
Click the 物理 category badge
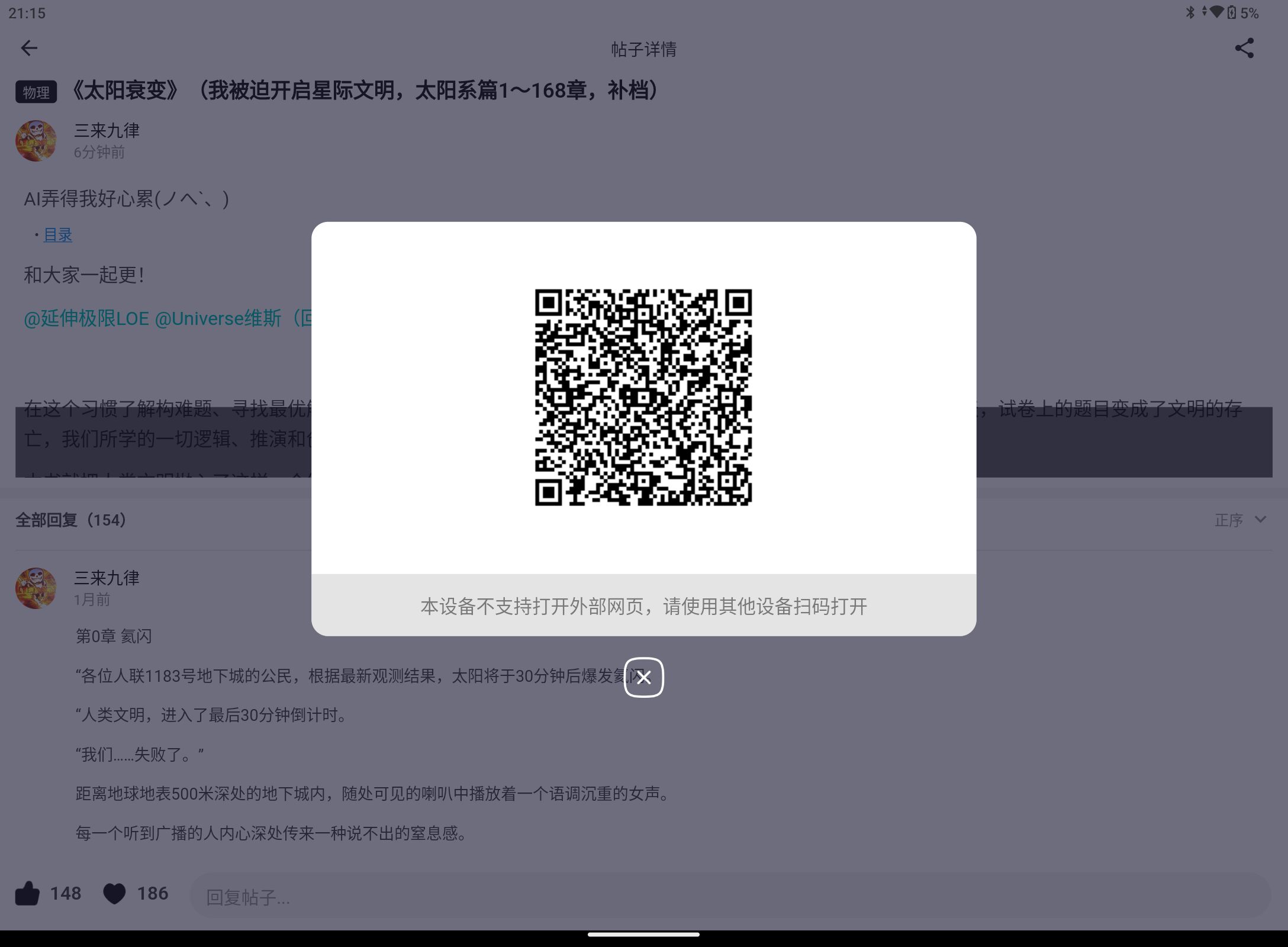tap(36, 92)
